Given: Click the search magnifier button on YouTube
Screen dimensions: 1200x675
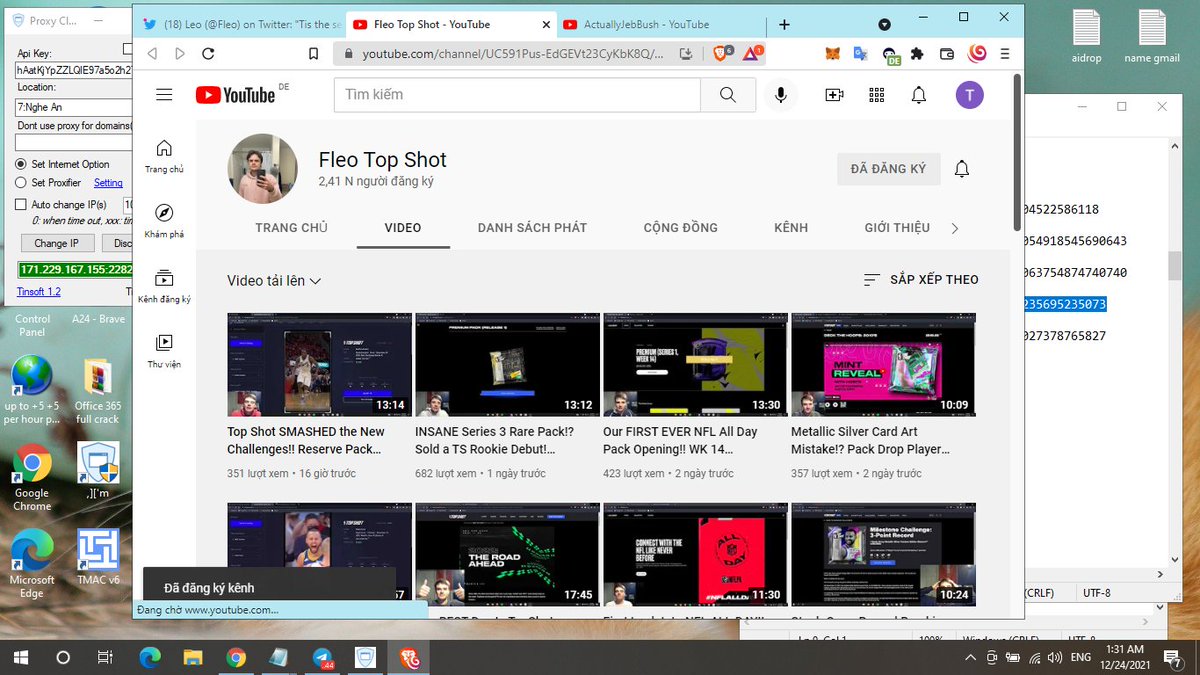Looking at the screenshot, I should (728, 95).
